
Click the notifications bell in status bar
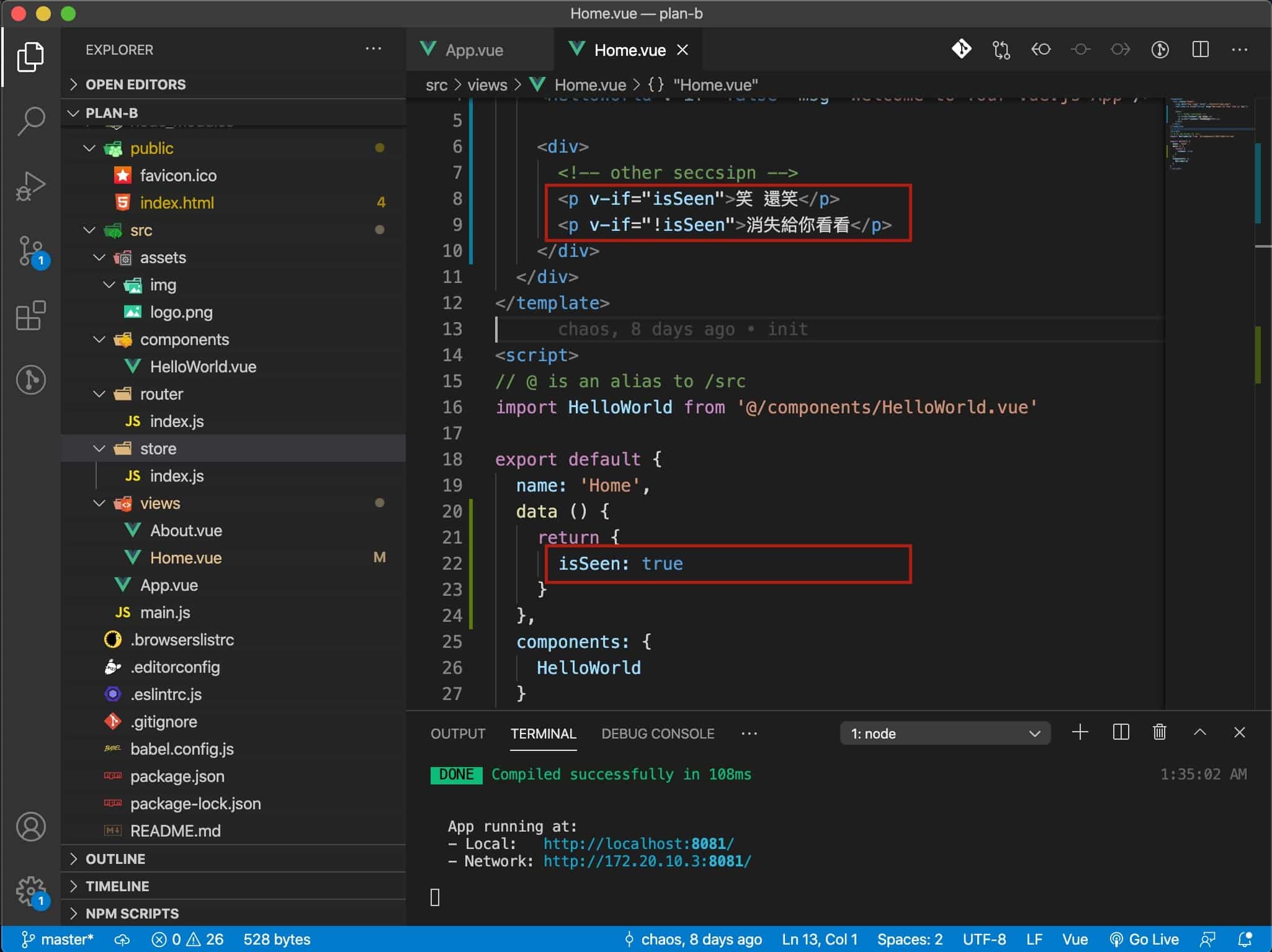coord(1245,939)
